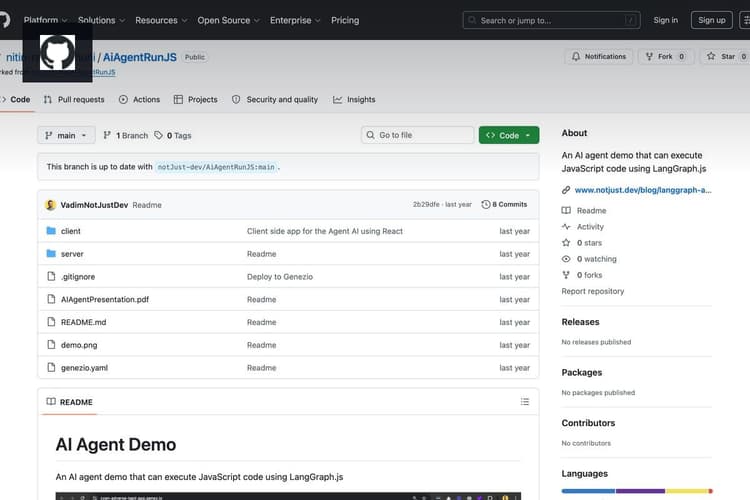Open the www.notjust.dev blog link
Screen dimensions: 750x500
point(642,190)
